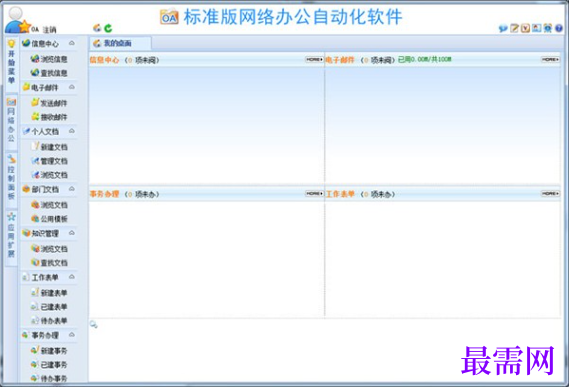Collapse the 知识管理 section arrow
The height and width of the screenshot is (392, 573).
(72, 233)
